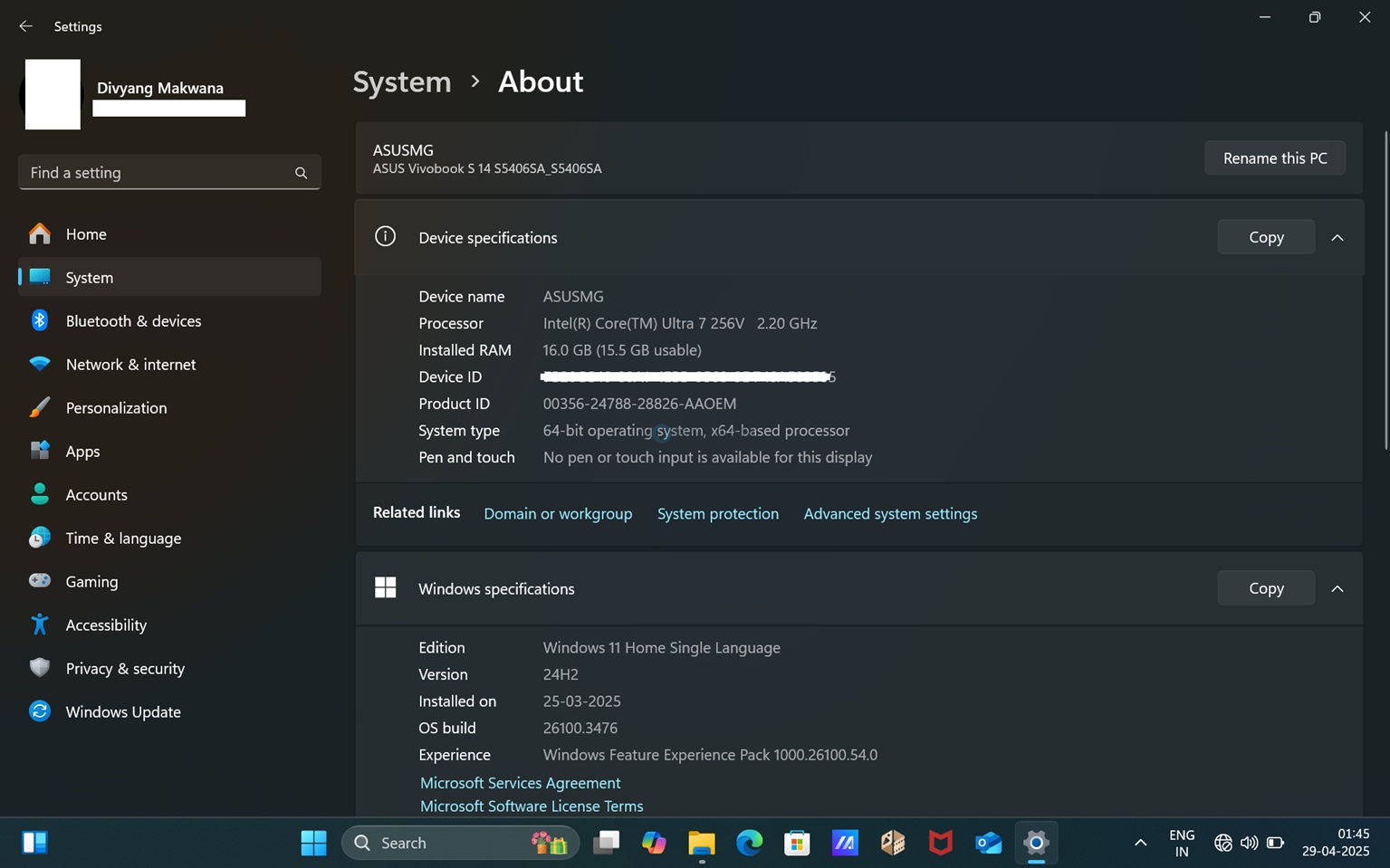Open the MyASUS app on the taskbar

[x=845, y=843]
